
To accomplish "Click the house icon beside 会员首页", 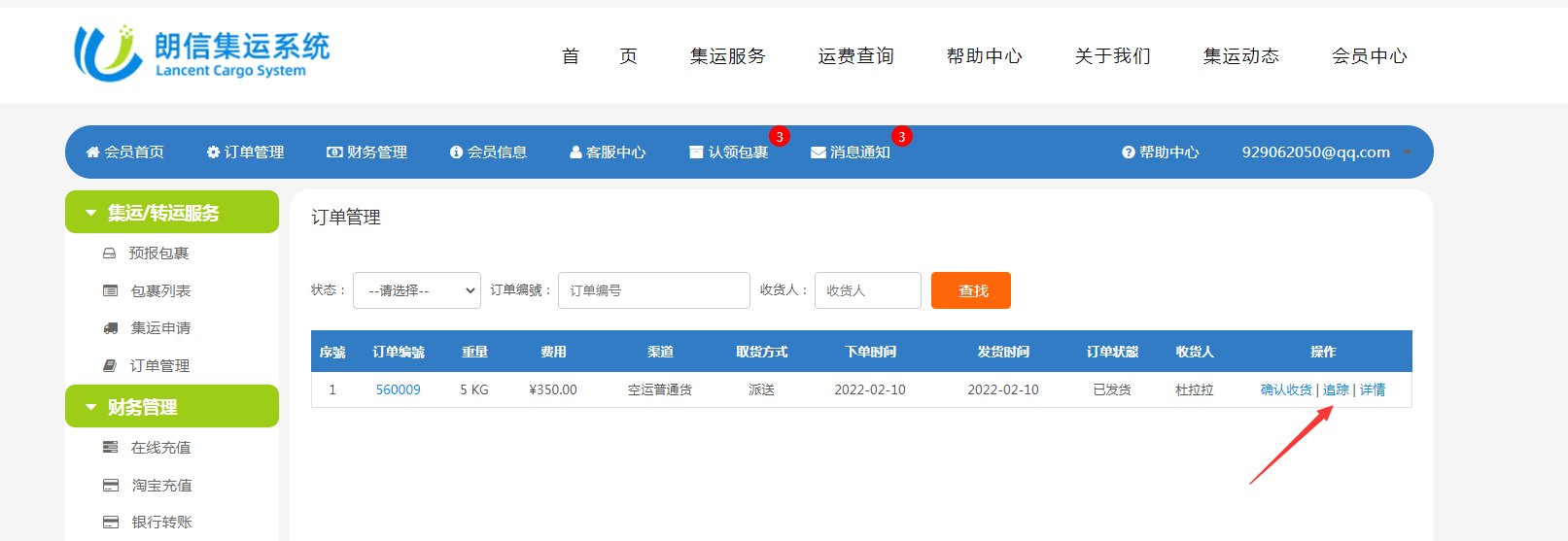I will (93, 152).
